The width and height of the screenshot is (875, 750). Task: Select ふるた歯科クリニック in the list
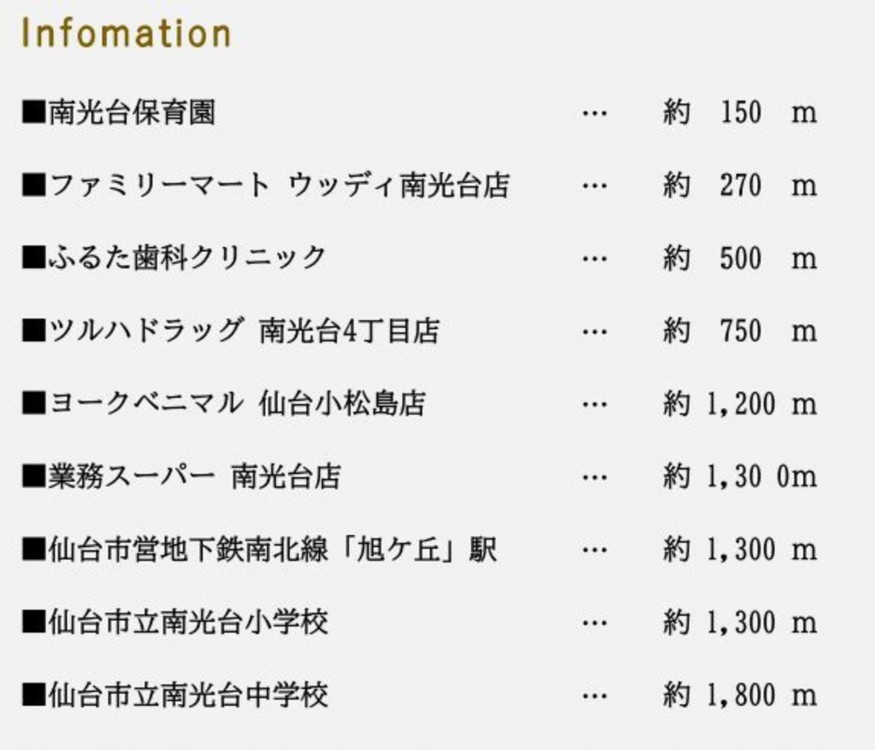click(187, 258)
